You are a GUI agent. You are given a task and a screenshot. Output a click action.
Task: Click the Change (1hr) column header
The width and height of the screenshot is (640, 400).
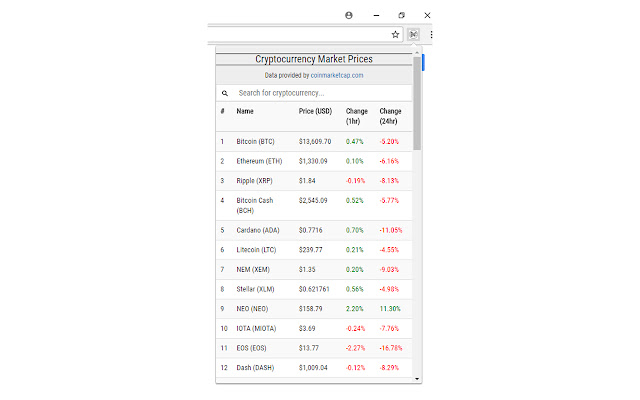[x=357, y=116]
